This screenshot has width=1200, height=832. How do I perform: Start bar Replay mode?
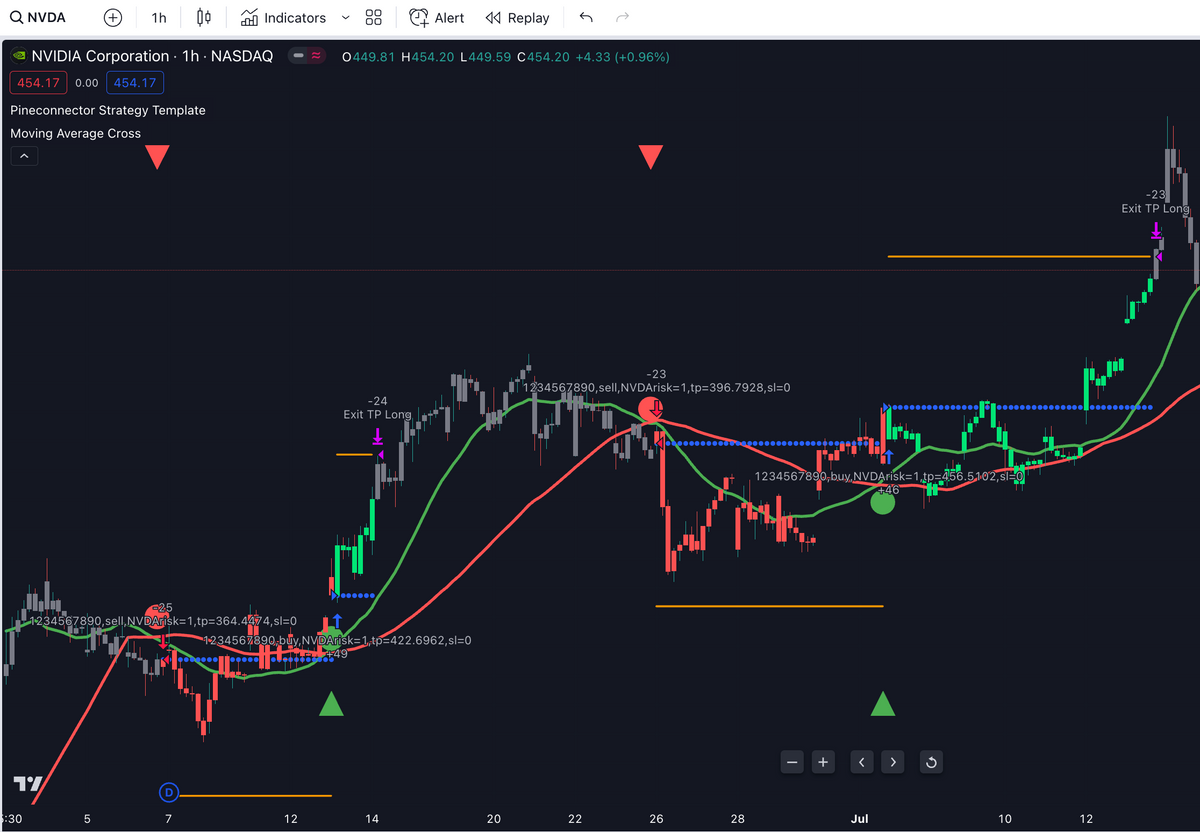click(517, 18)
